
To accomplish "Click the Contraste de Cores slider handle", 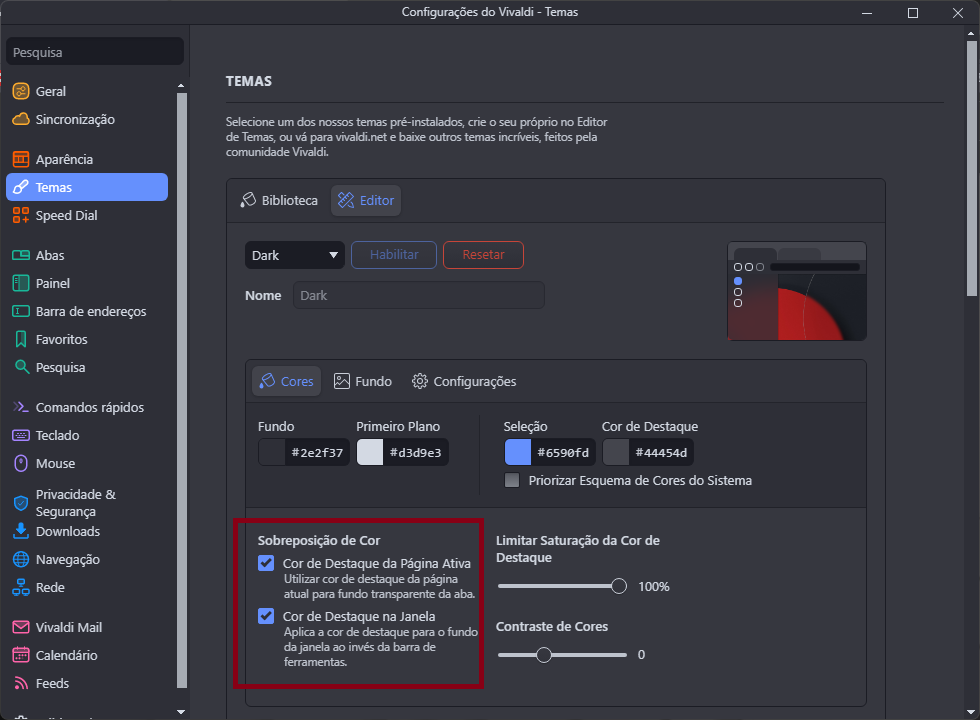I will 544,654.
